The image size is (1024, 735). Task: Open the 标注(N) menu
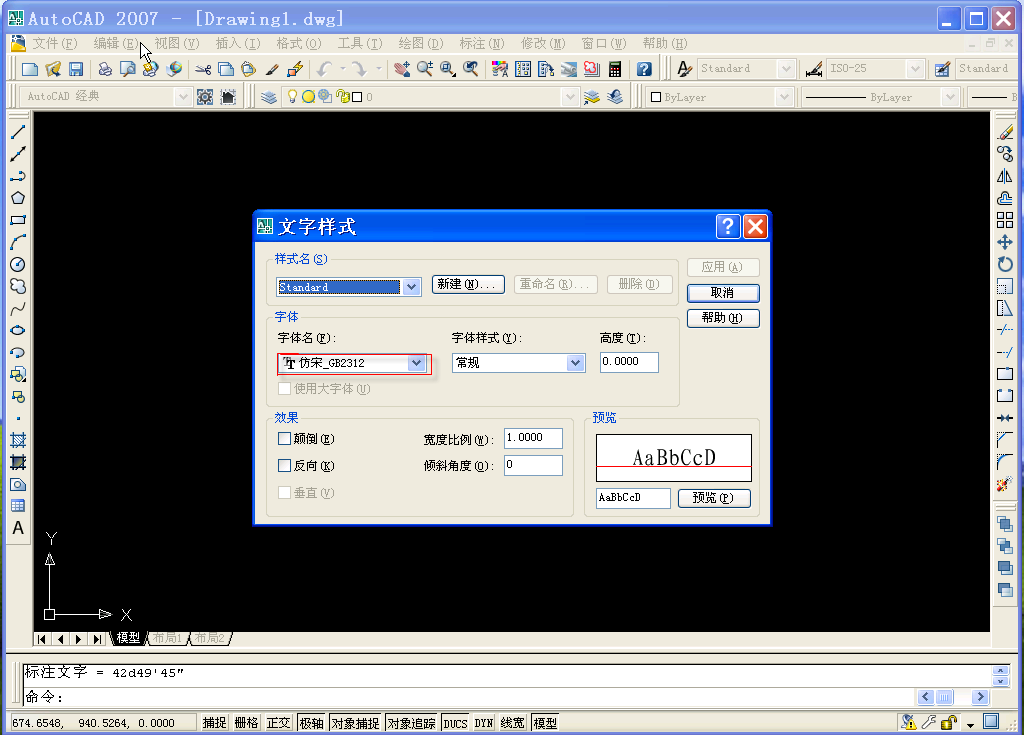coord(481,44)
